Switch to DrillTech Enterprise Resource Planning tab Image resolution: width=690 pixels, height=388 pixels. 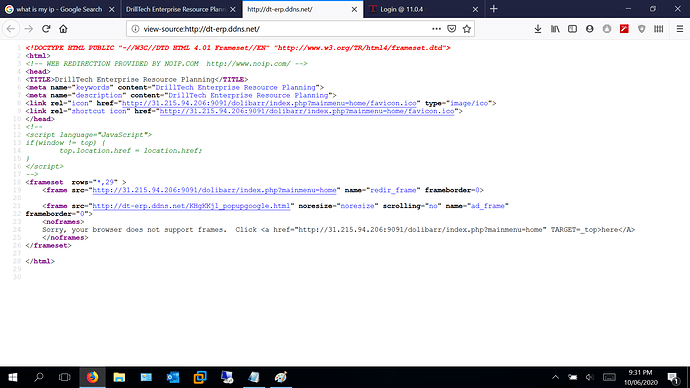tap(176, 9)
